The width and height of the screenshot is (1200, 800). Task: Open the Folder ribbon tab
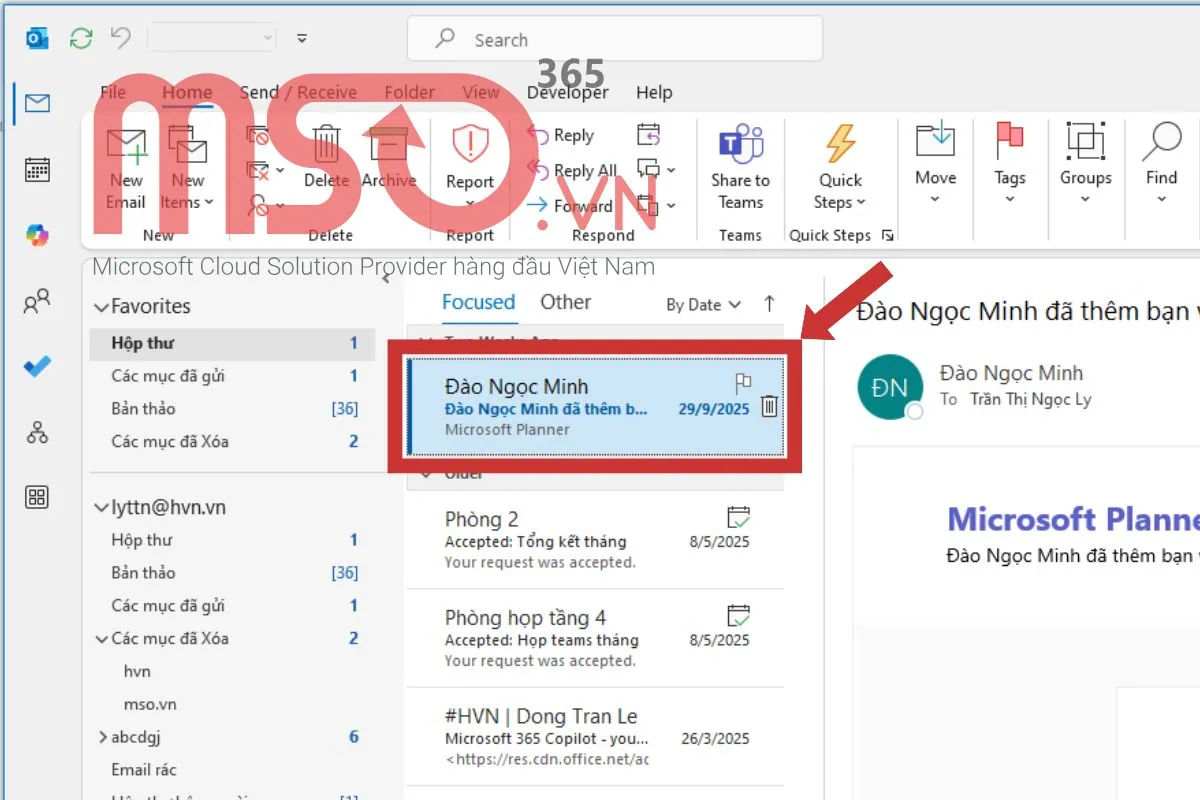coord(409,92)
